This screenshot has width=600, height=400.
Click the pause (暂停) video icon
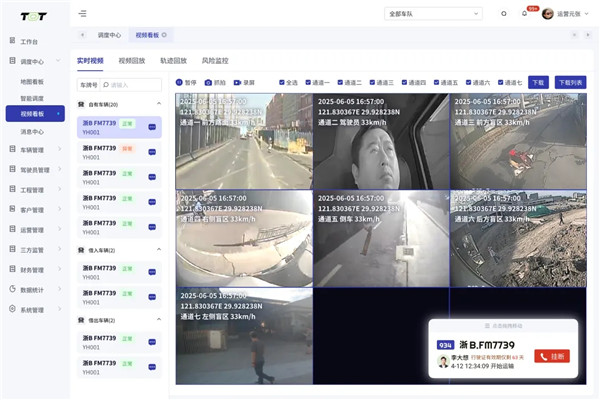pyautogui.click(x=180, y=83)
